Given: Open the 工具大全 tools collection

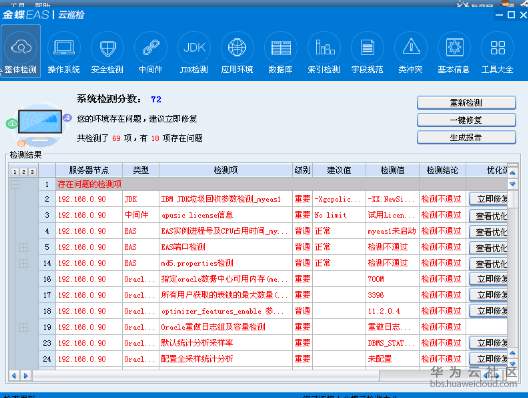Looking at the screenshot, I should [x=497, y=53].
